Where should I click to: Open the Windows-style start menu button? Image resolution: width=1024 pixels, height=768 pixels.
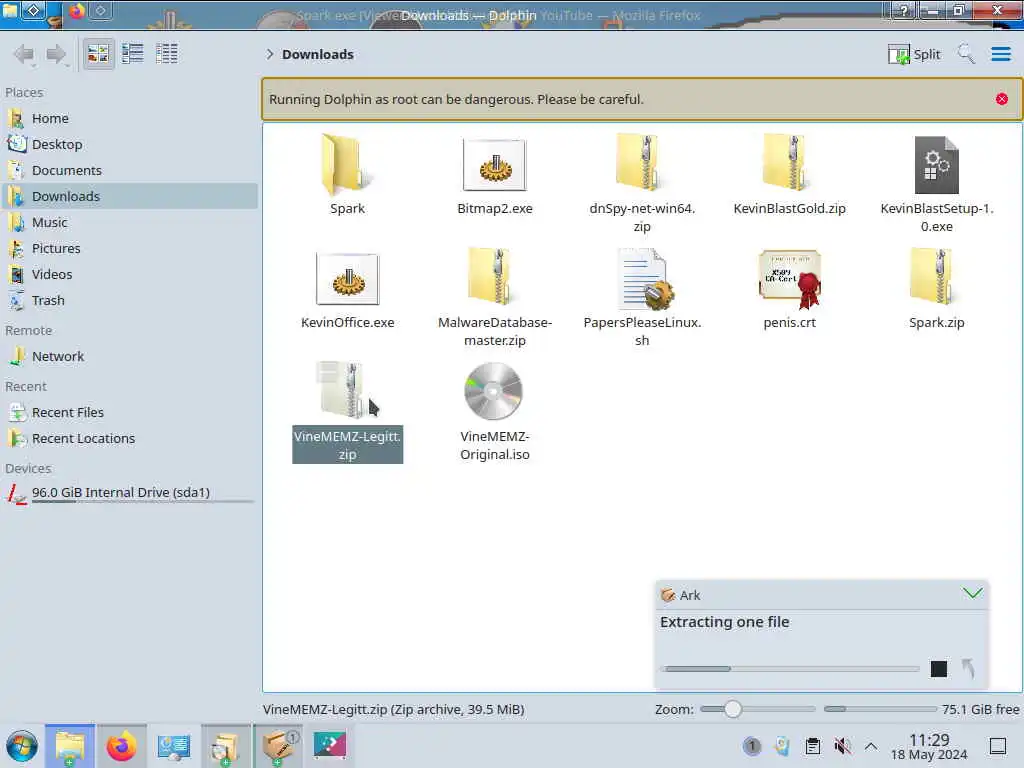22,746
